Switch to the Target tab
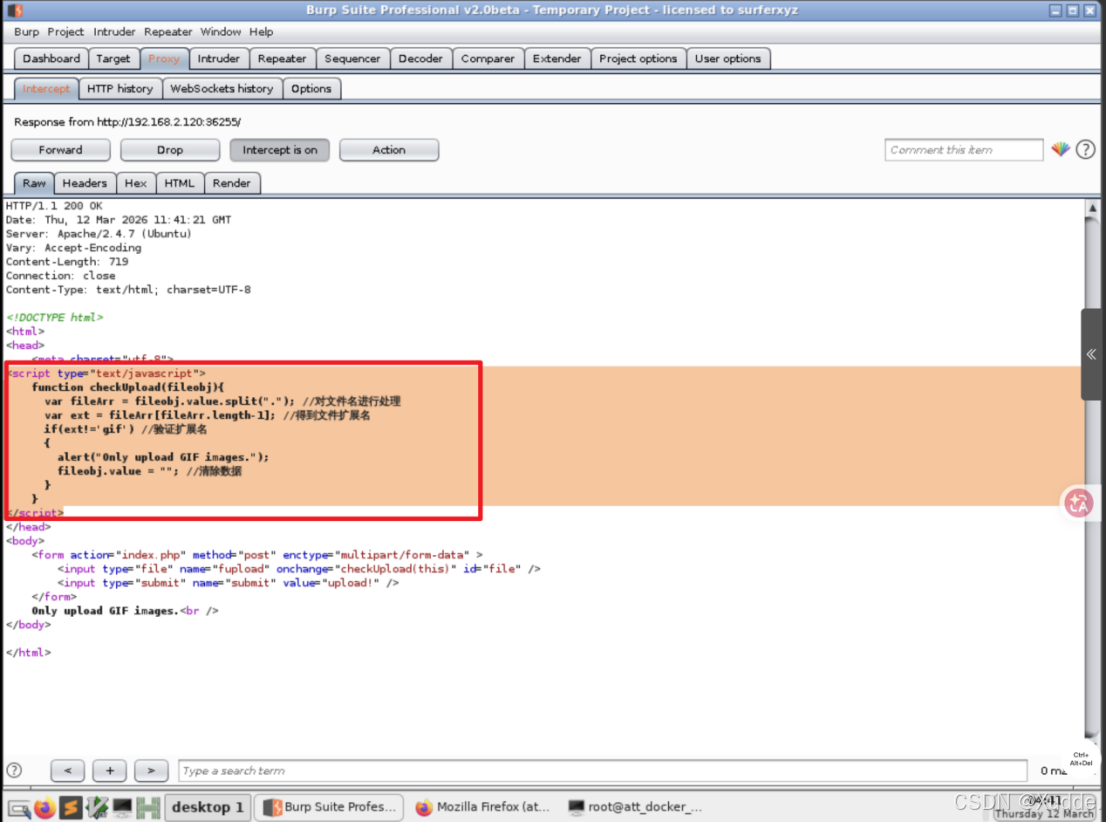 [x=113, y=59]
